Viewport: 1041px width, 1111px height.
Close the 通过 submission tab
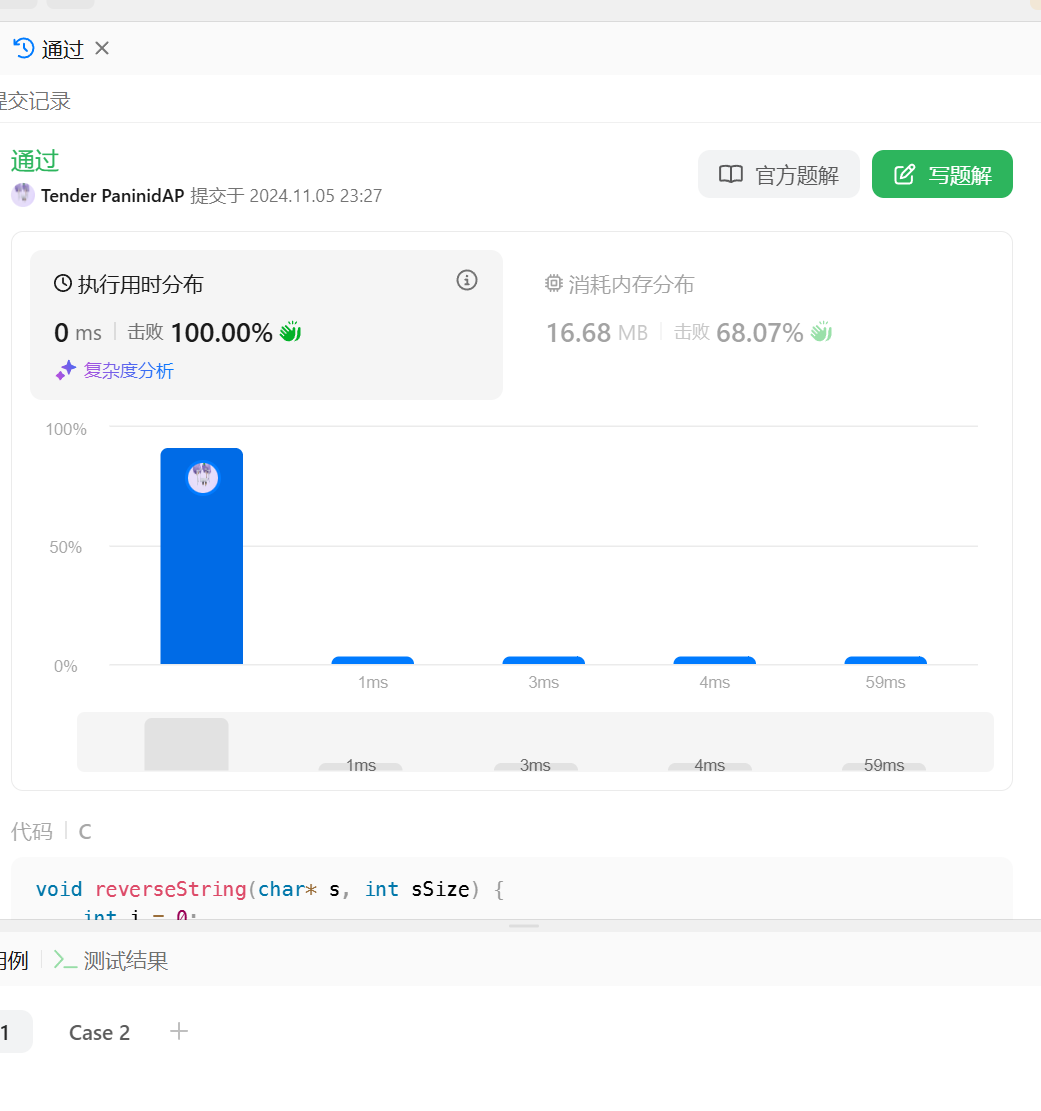pos(102,48)
